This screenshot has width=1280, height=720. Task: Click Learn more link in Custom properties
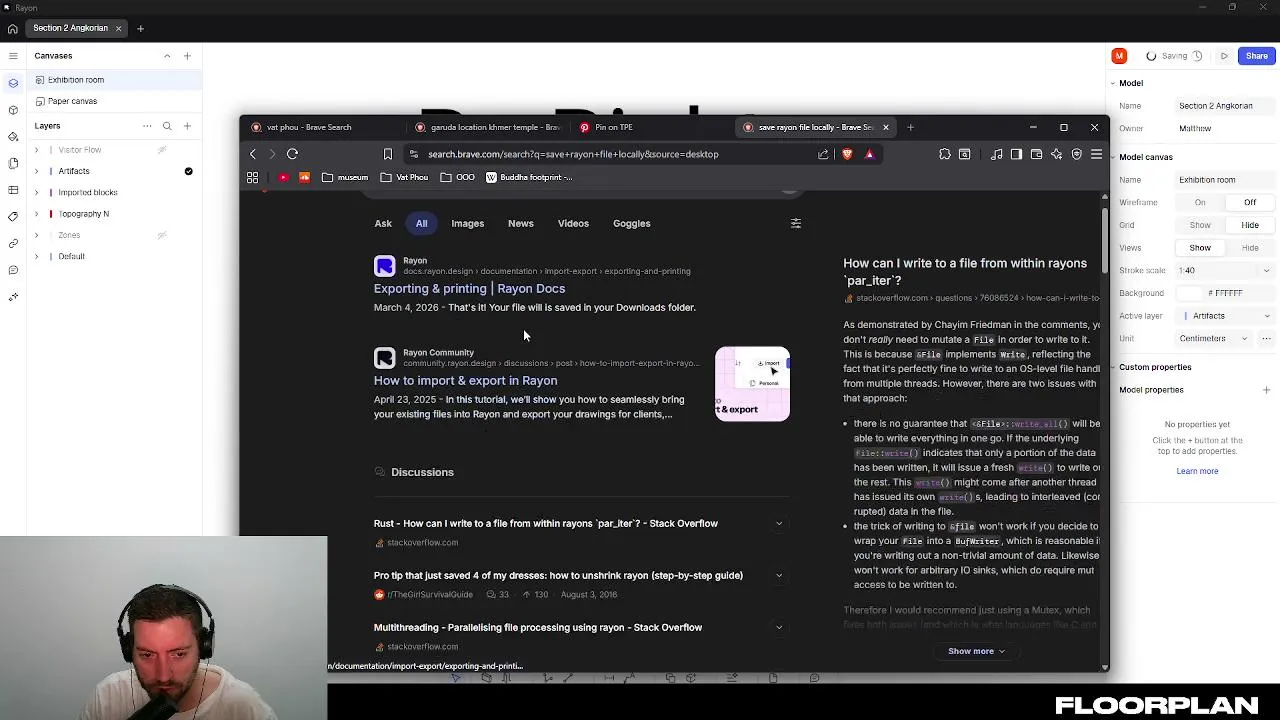pyautogui.click(x=1197, y=471)
